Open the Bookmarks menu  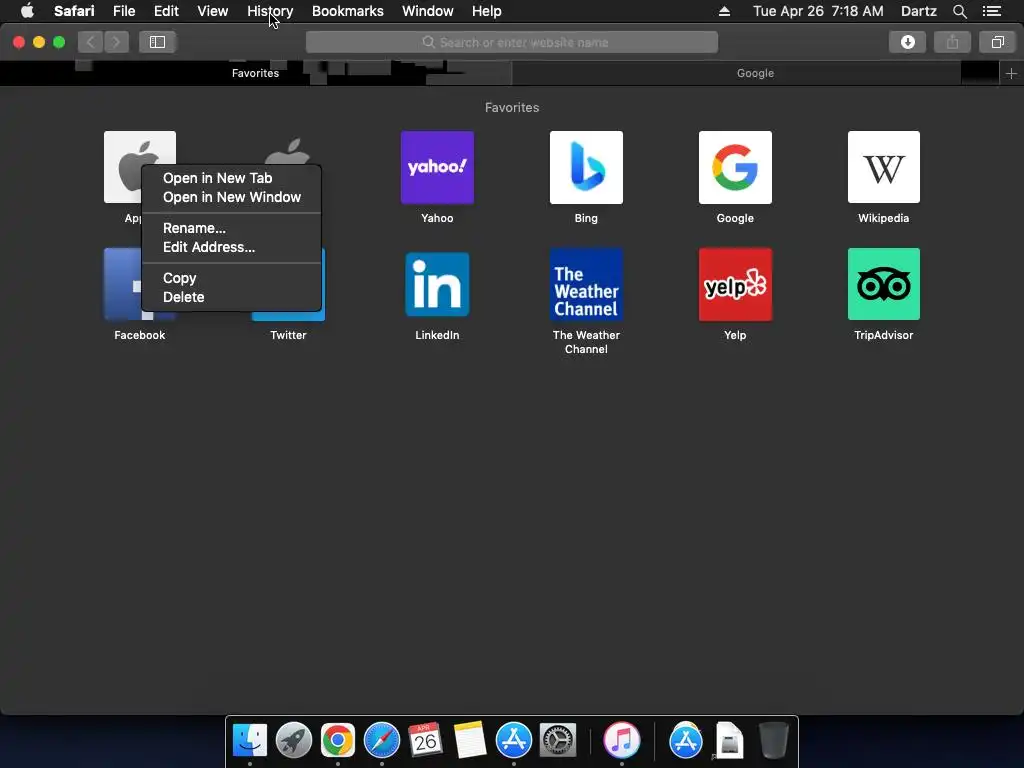(x=347, y=11)
